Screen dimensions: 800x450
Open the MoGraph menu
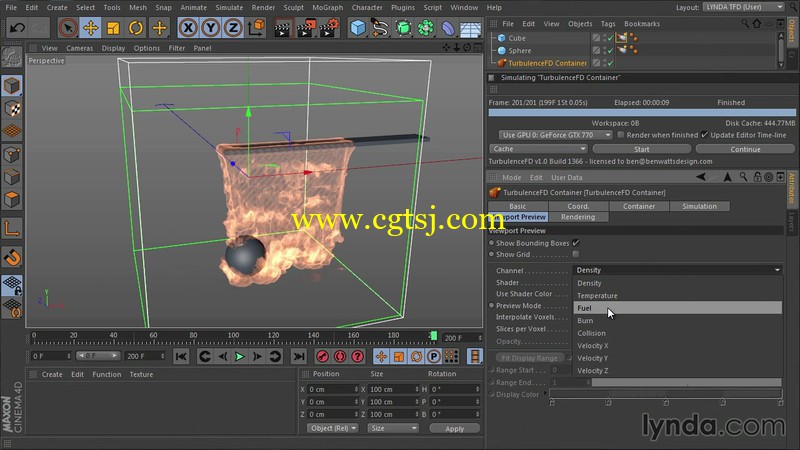click(x=328, y=8)
